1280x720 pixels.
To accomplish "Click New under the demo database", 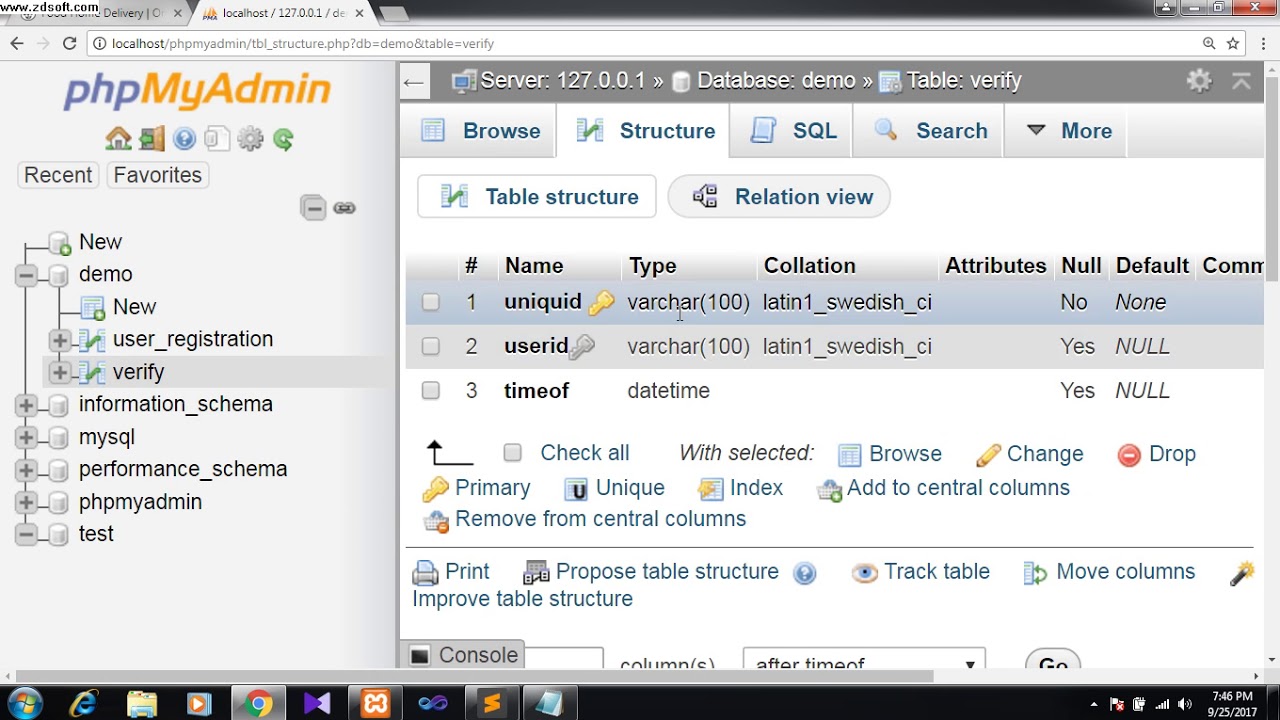I will (x=135, y=307).
